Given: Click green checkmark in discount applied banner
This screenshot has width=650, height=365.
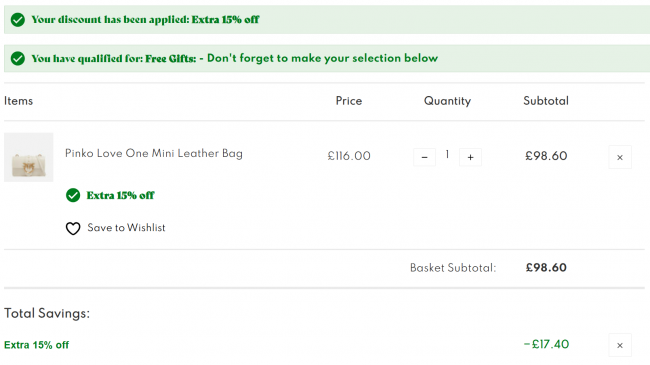Looking at the screenshot, I should coord(18,19).
